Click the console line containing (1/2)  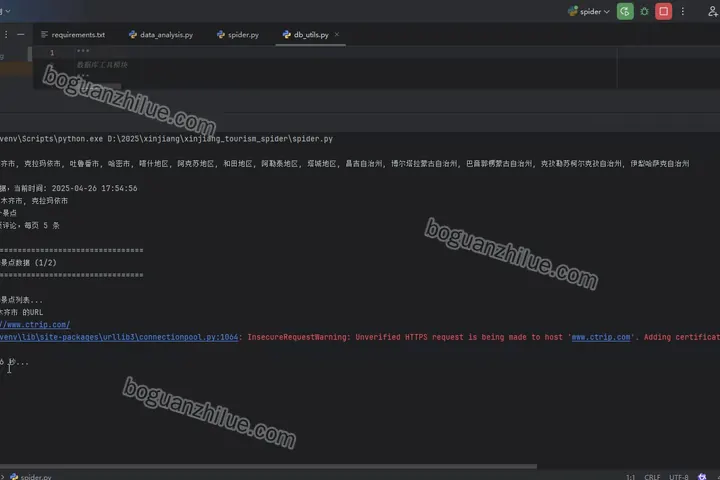pos(28,263)
